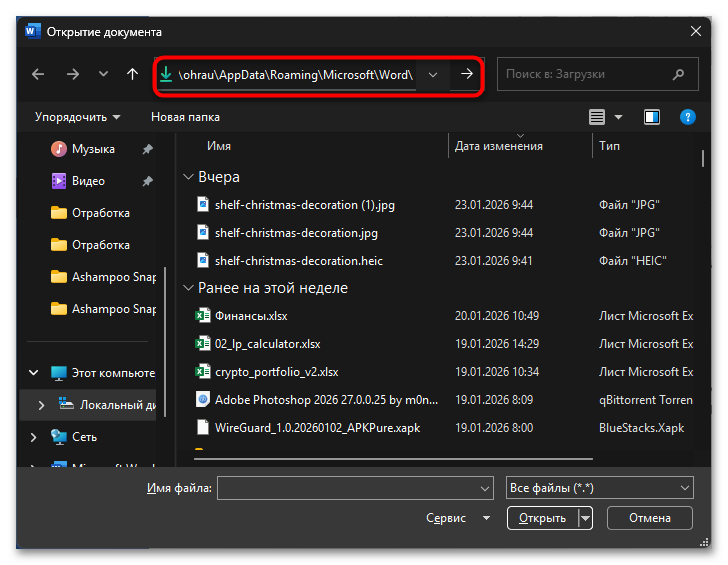
Task: Select the Музыка folder in sidebar
Action: click(93, 149)
